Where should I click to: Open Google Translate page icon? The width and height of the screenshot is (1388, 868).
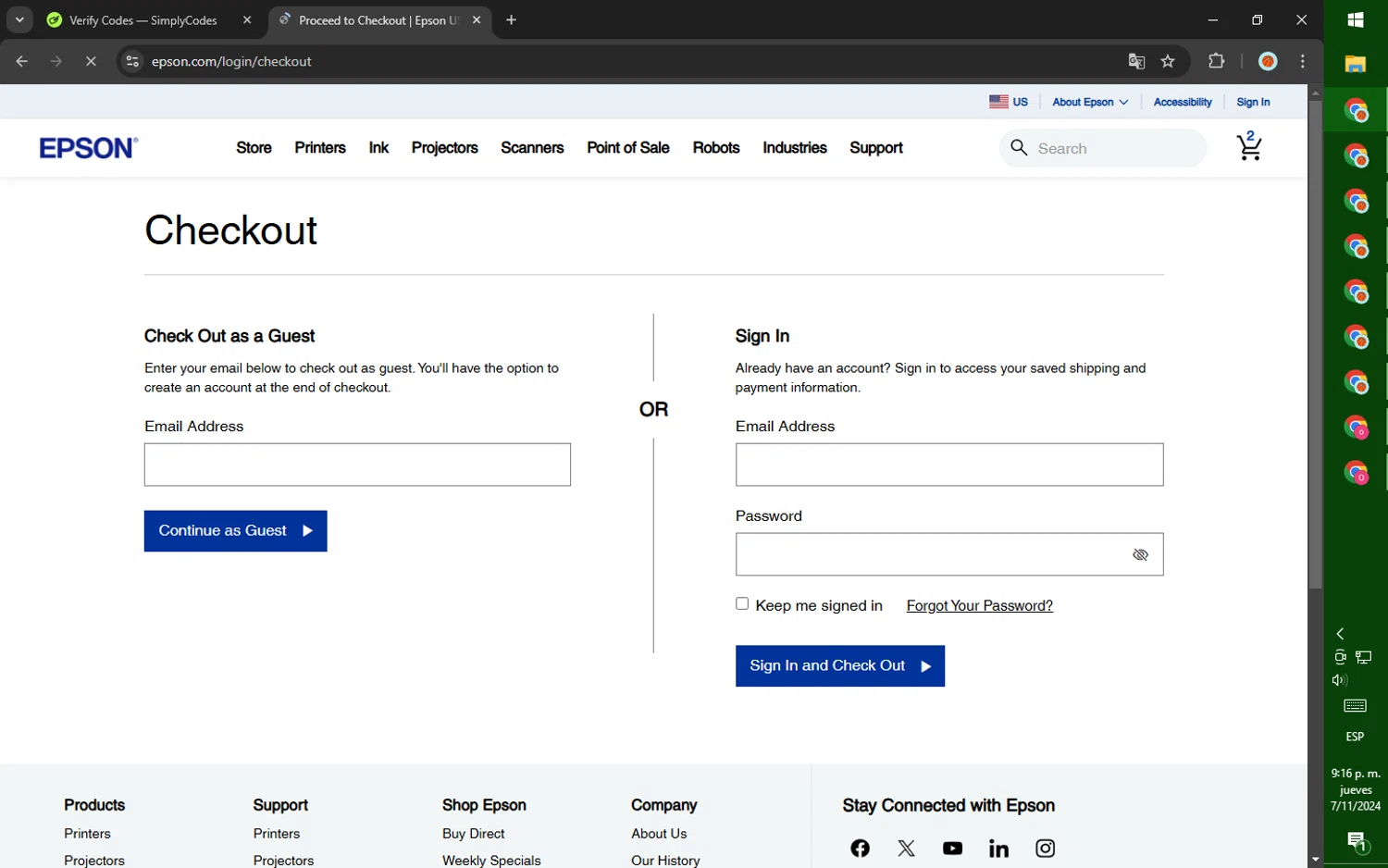1136,62
